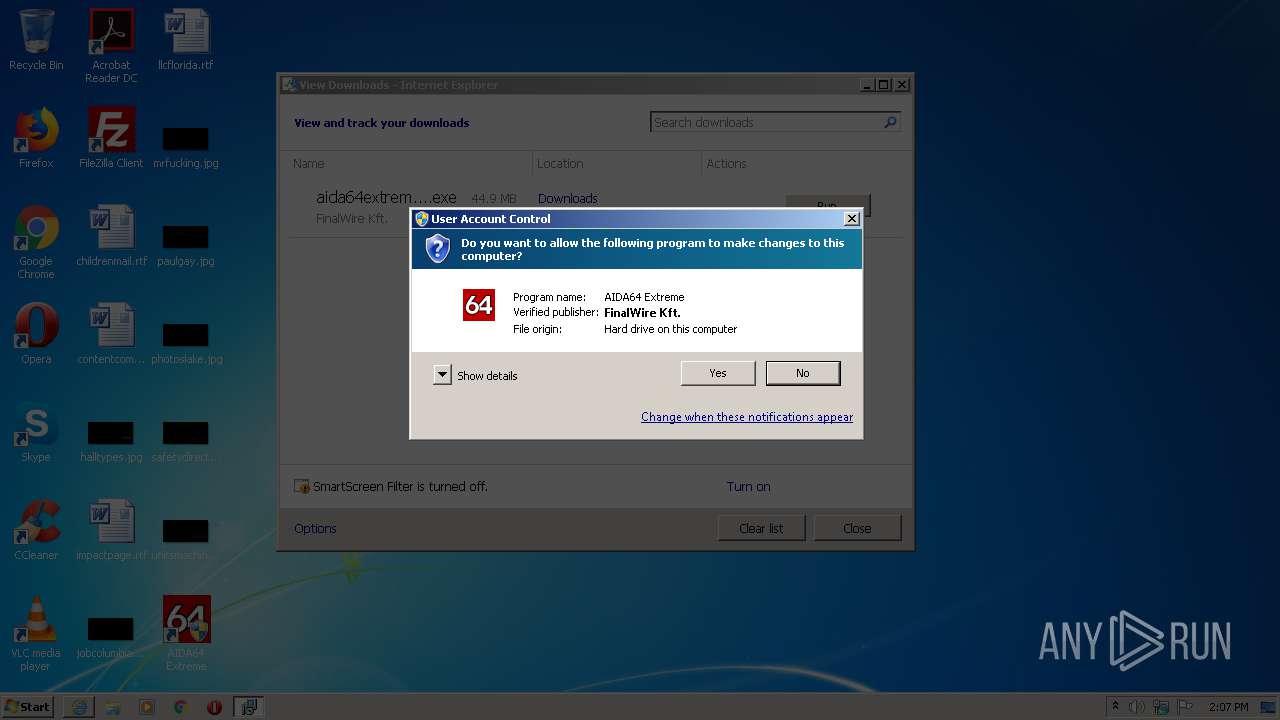Open paulgay.jpg desktop file
The width and height of the screenshot is (1280, 720).
tap(186, 246)
